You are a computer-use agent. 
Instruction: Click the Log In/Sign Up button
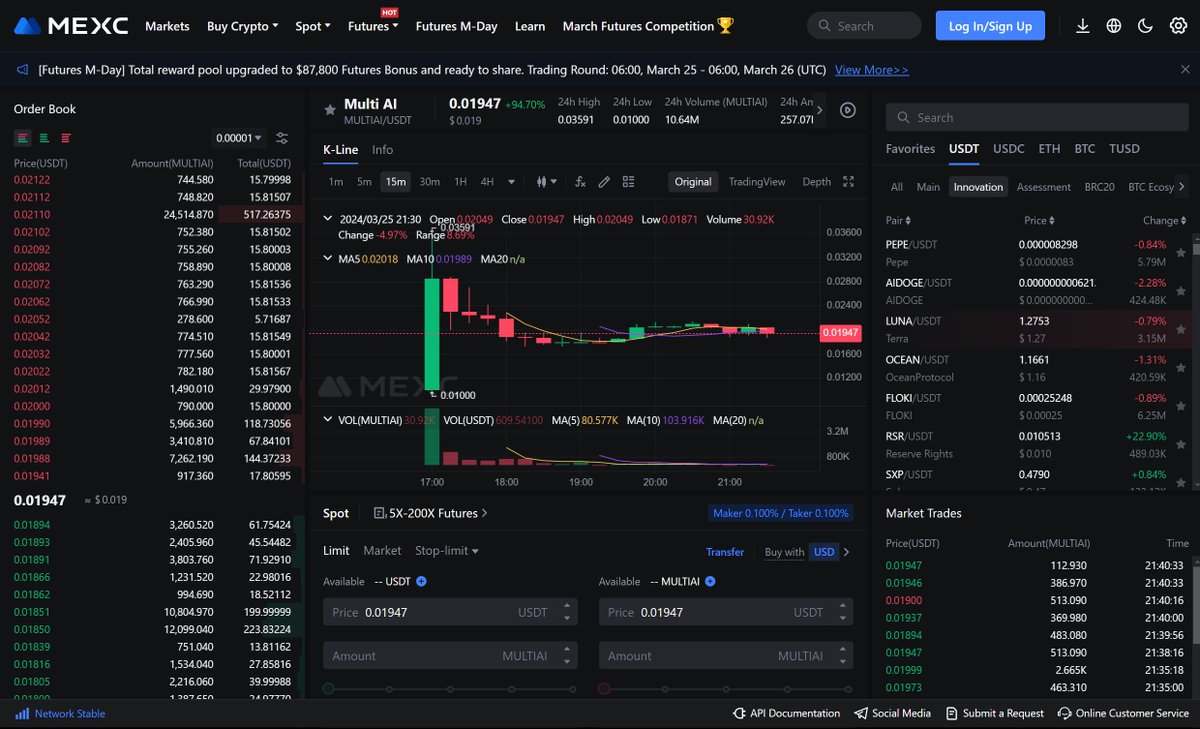[990, 26]
